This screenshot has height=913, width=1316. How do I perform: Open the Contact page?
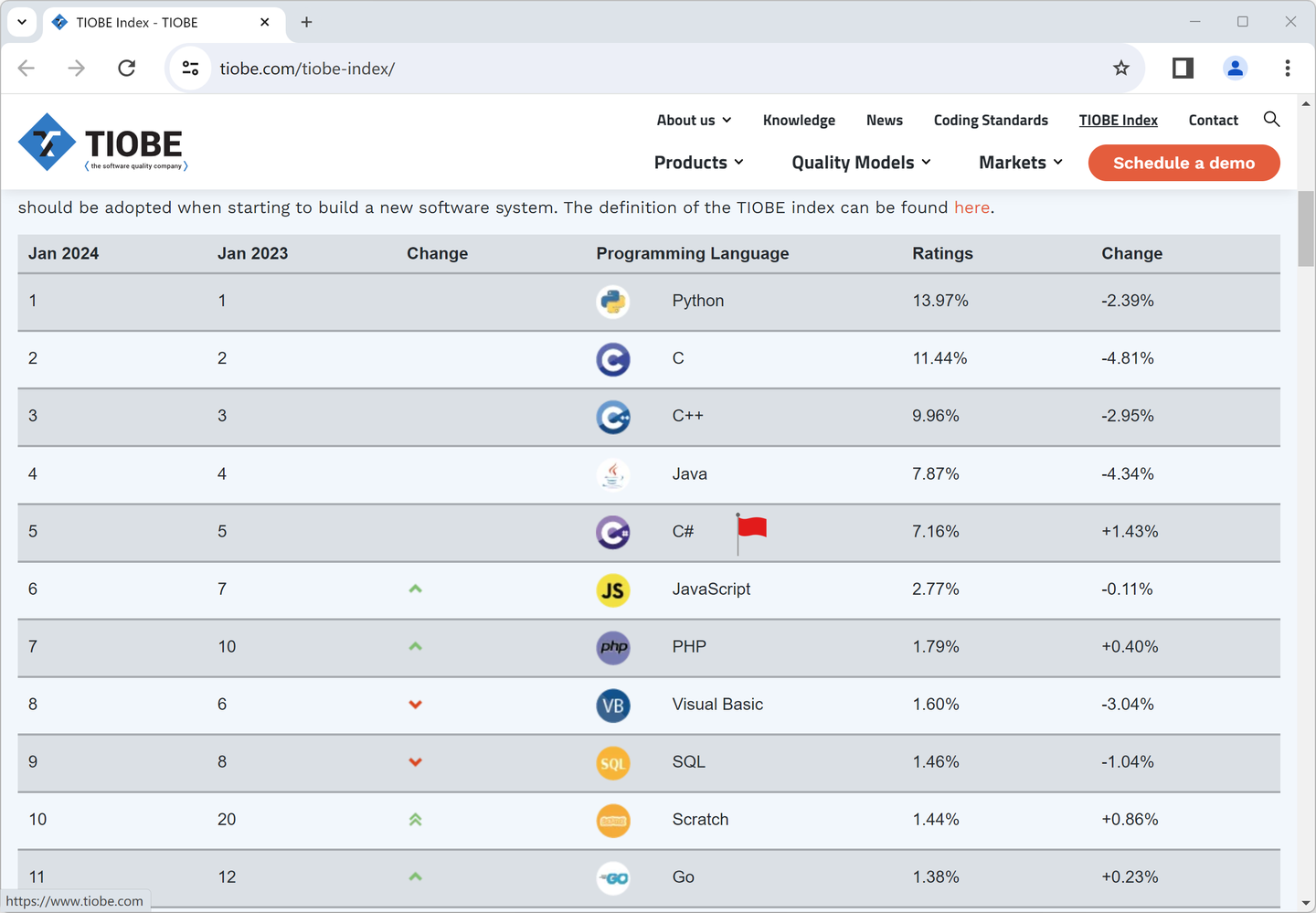pos(1214,121)
